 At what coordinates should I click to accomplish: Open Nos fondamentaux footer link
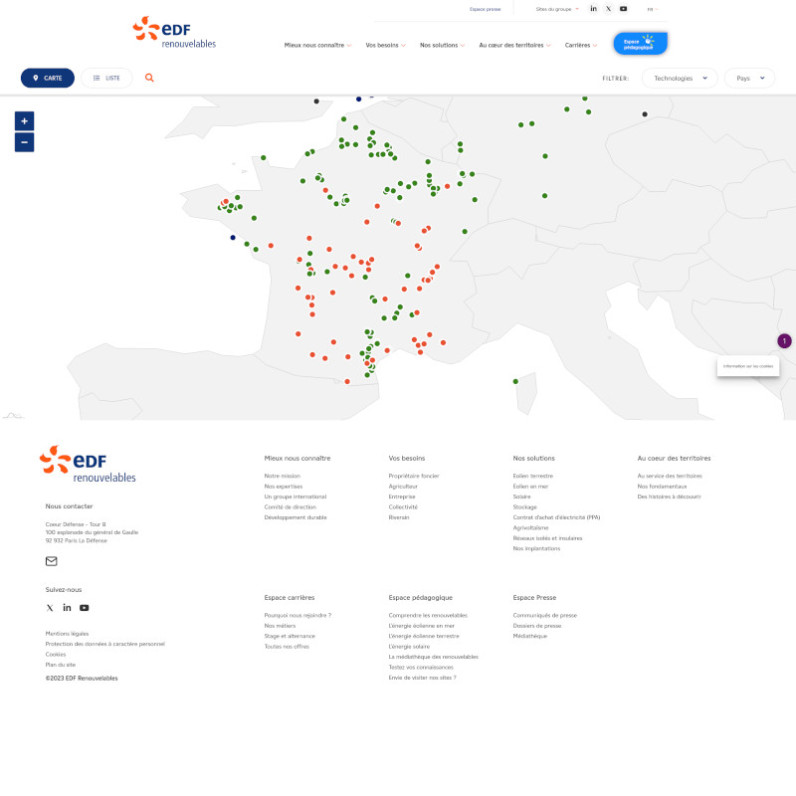pos(662,486)
